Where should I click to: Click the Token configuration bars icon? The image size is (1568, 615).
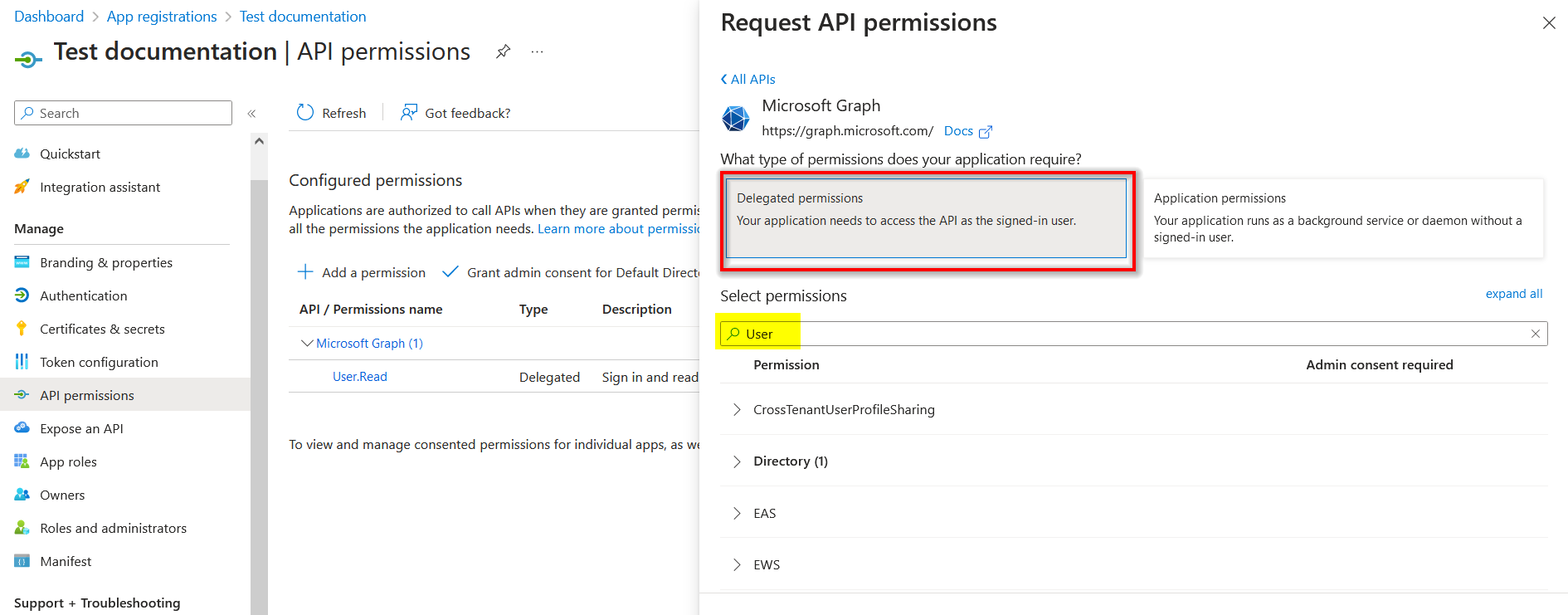tap(22, 362)
